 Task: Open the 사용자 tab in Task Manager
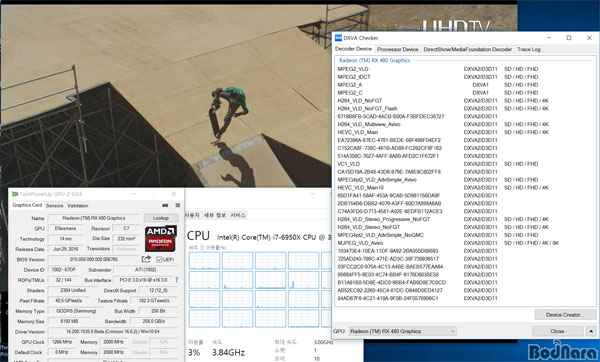tap(192, 215)
